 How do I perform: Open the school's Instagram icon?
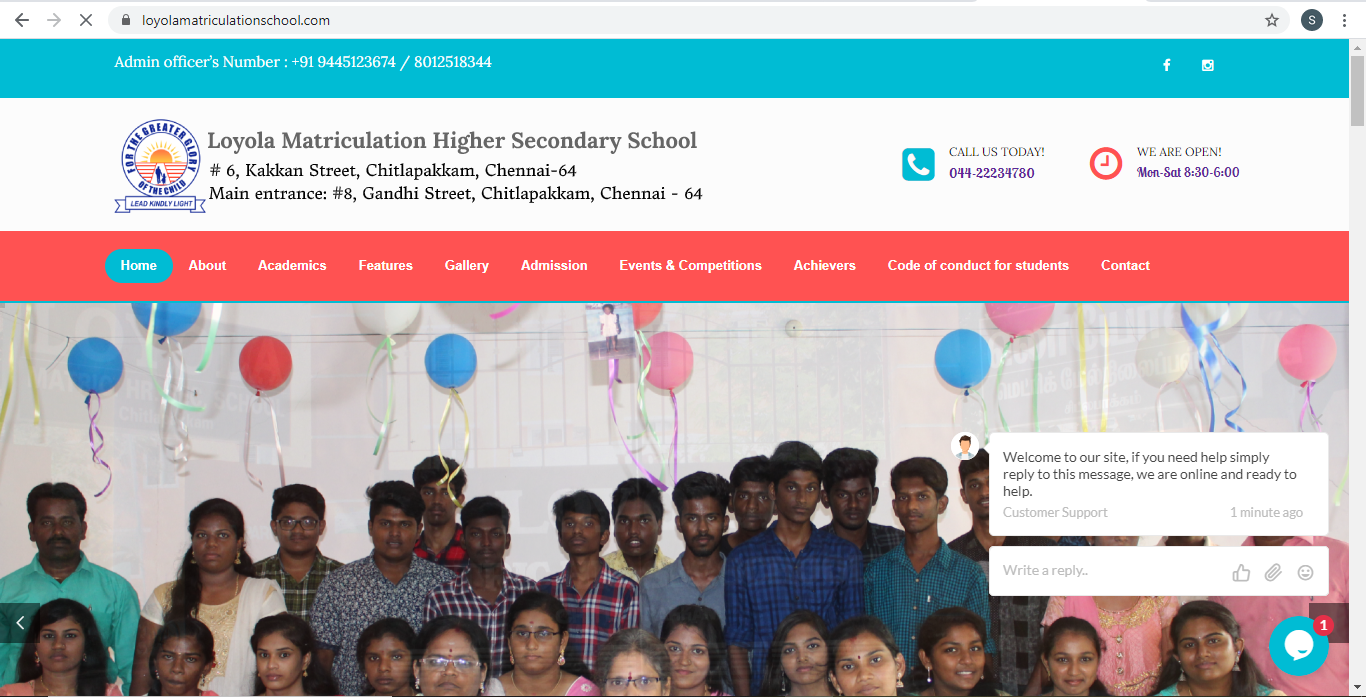tap(1208, 65)
